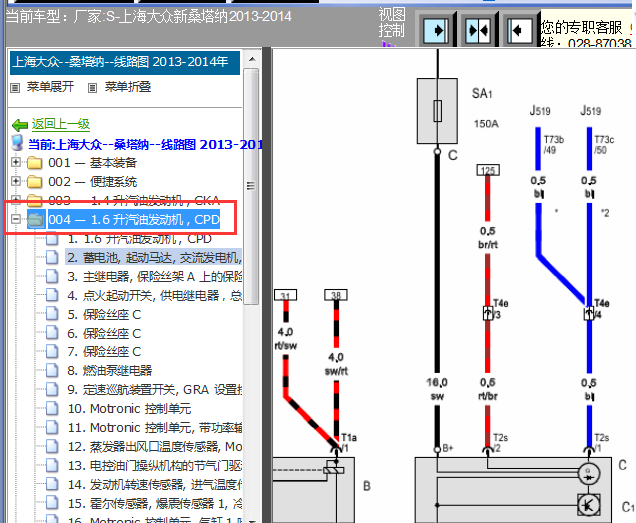Click the SA1 150A fuse symbol in diagram
The image size is (636, 523).
pos(437,111)
